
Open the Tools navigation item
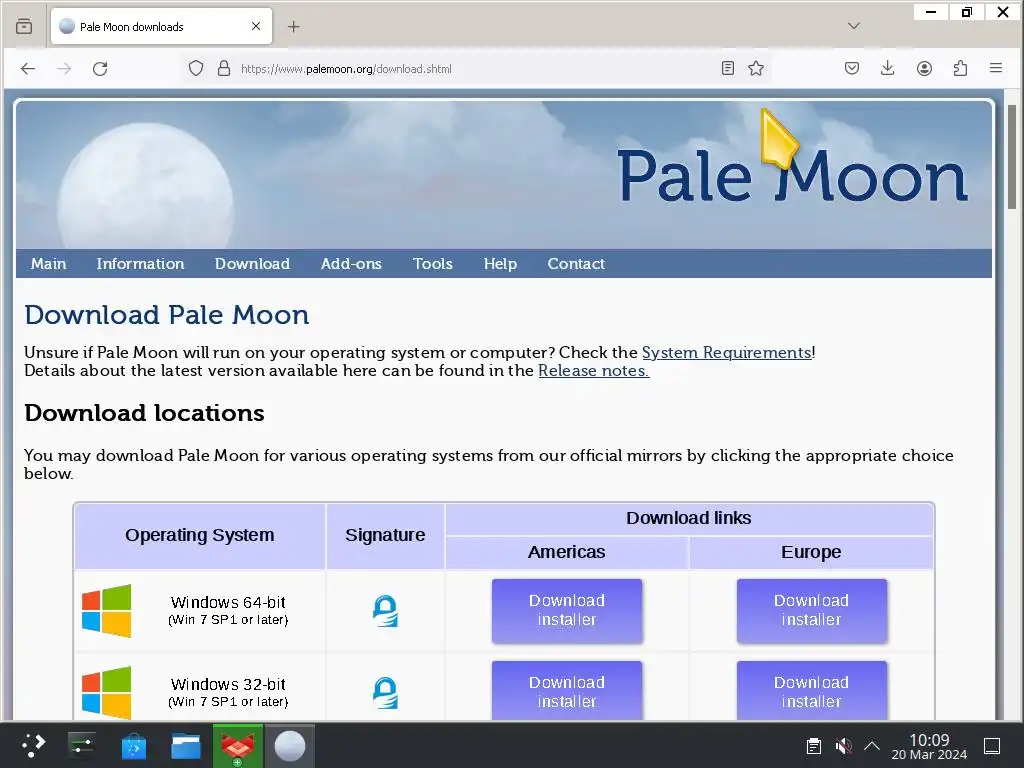pyautogui.click(x=432, y=264)
